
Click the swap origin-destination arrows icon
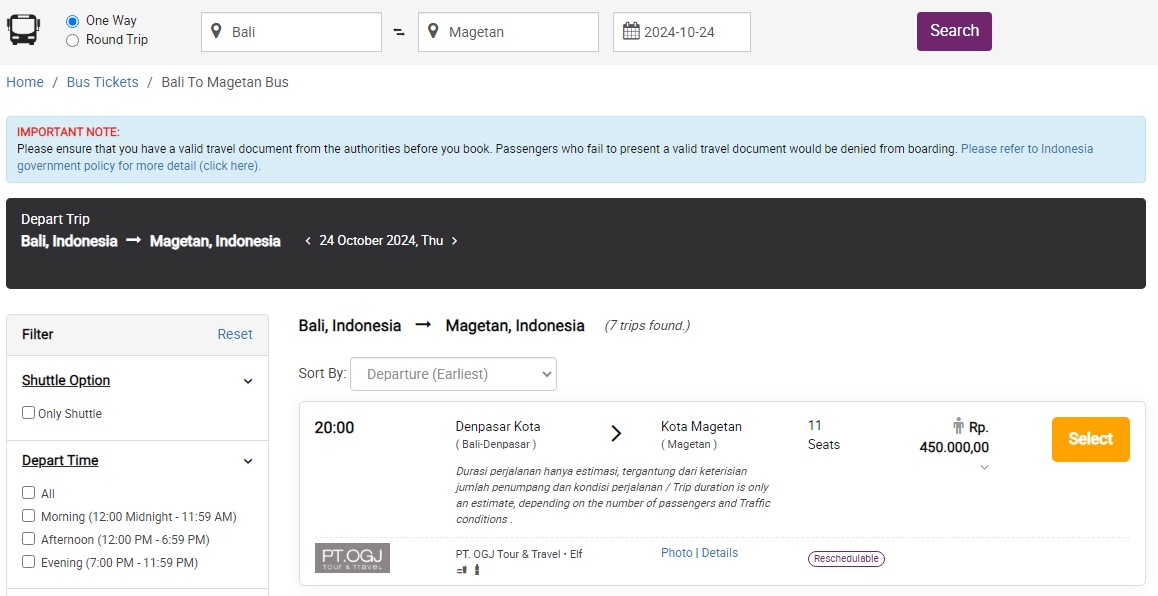tap(400, 32)
